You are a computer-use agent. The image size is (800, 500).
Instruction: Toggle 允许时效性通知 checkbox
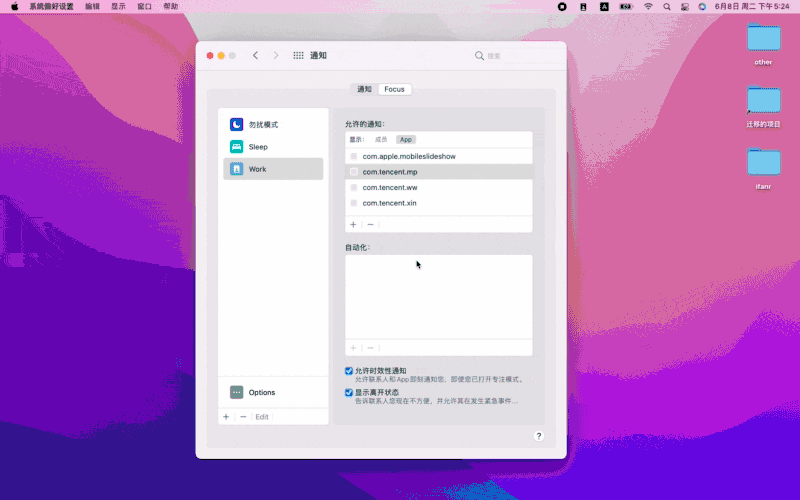coord(349,371)
